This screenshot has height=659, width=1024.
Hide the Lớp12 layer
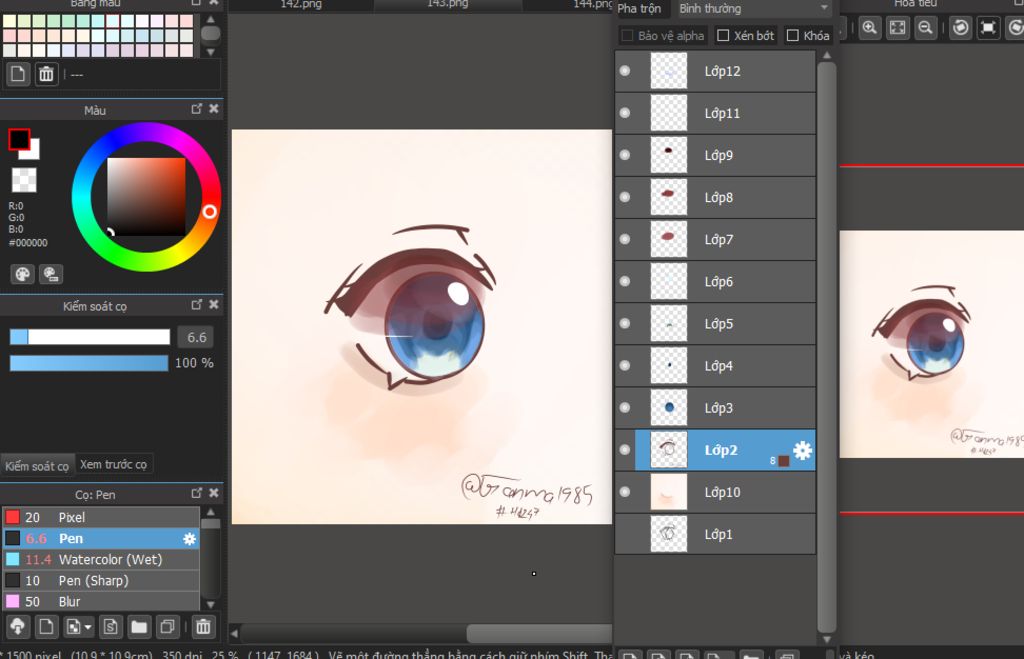pos(625,71)
